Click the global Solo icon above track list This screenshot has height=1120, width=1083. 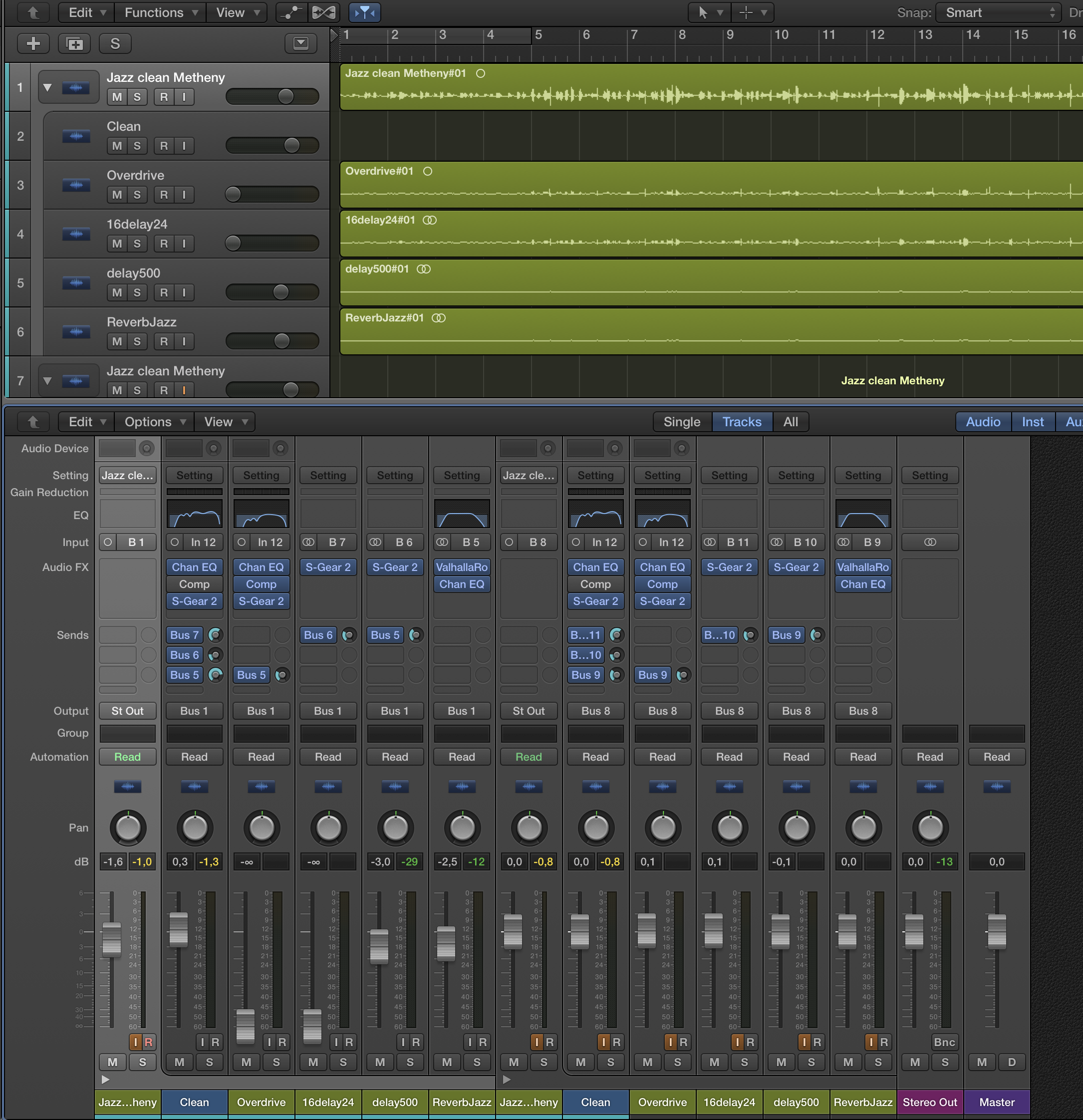115,43
